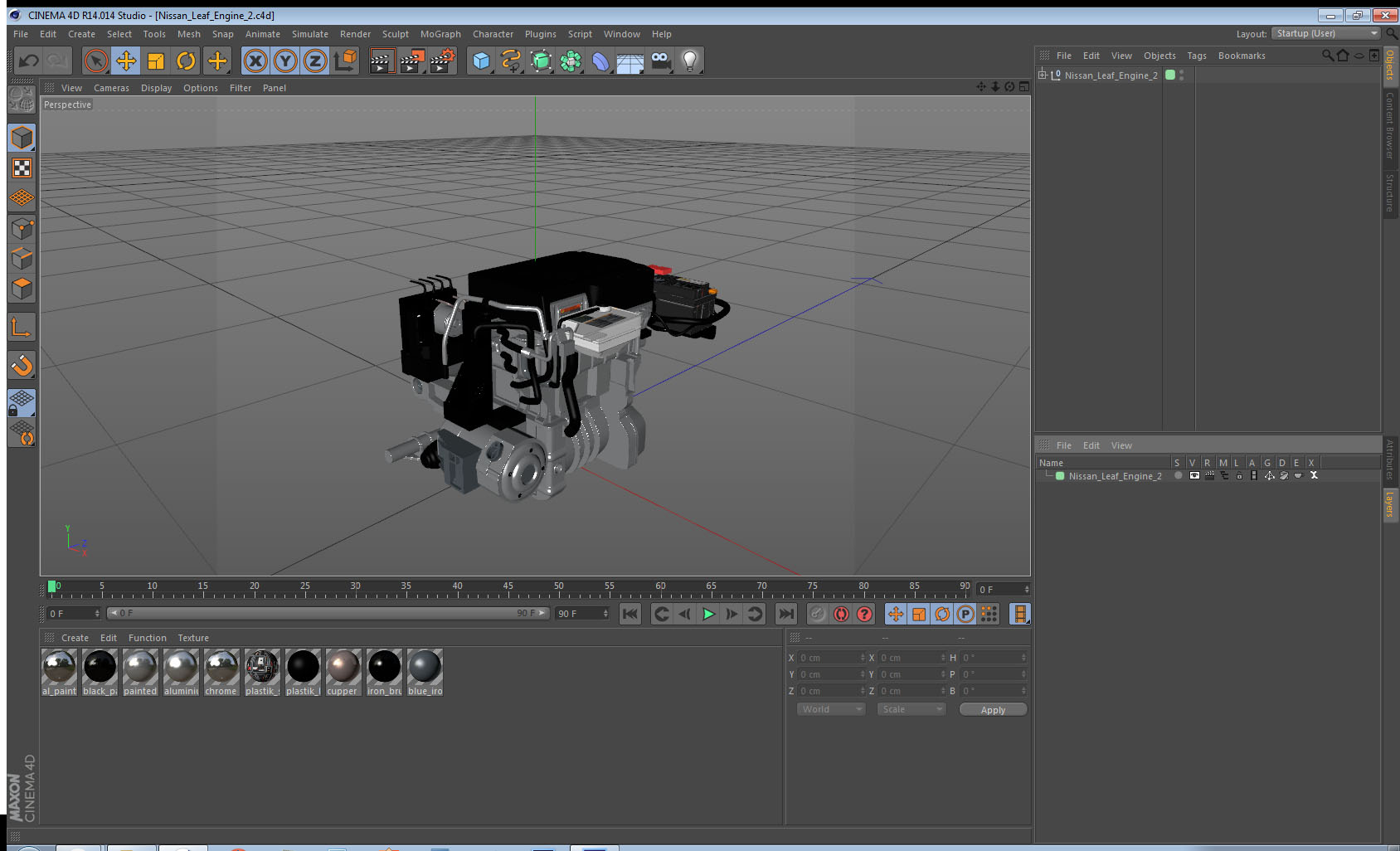Image resolution: width=1400 pixels, height=851 pixels.
Task: Open Edit Render Settings
Action: tap(442, 61)
